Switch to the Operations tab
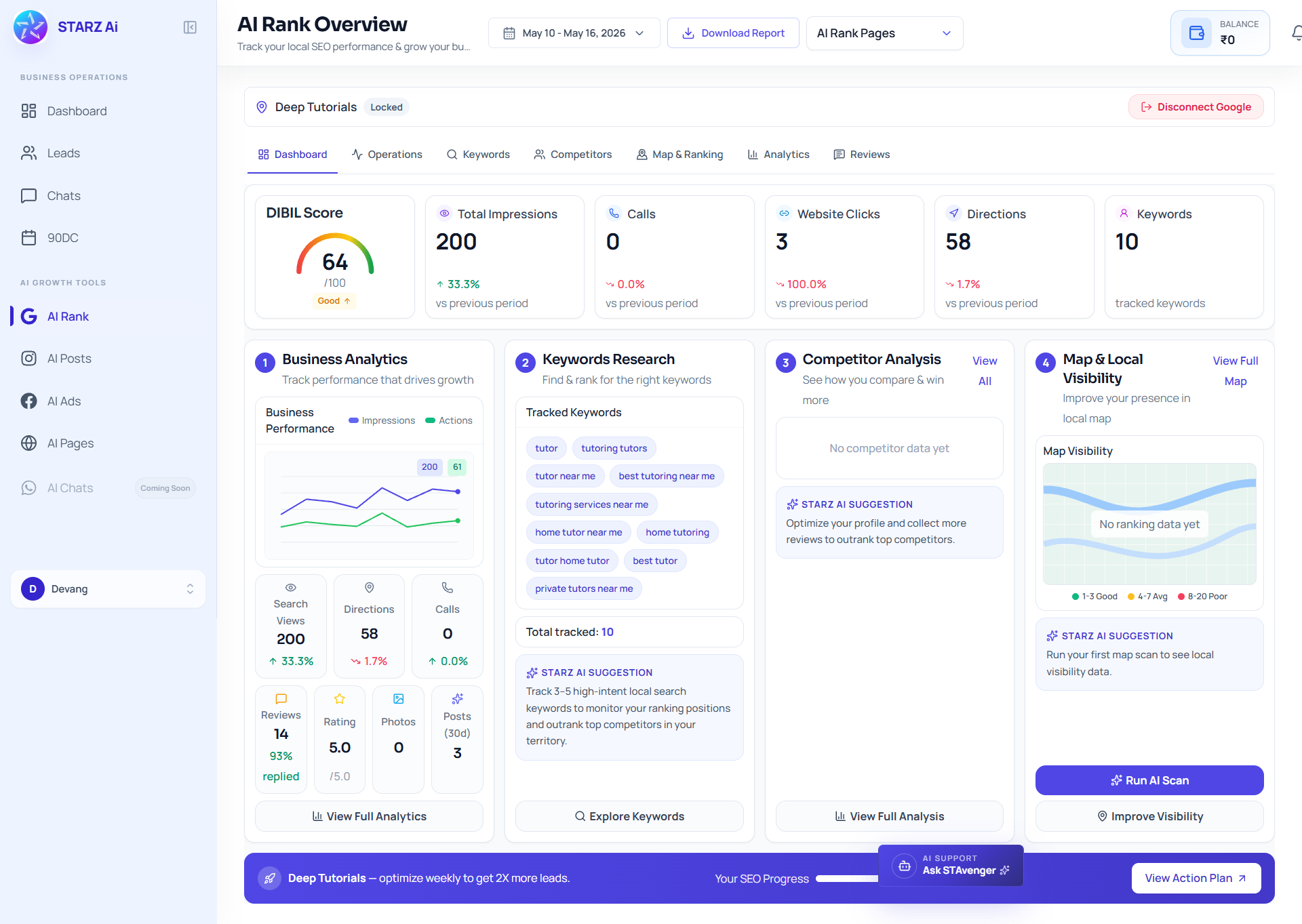The image size is (1302, 924). [x=387, y=155]
